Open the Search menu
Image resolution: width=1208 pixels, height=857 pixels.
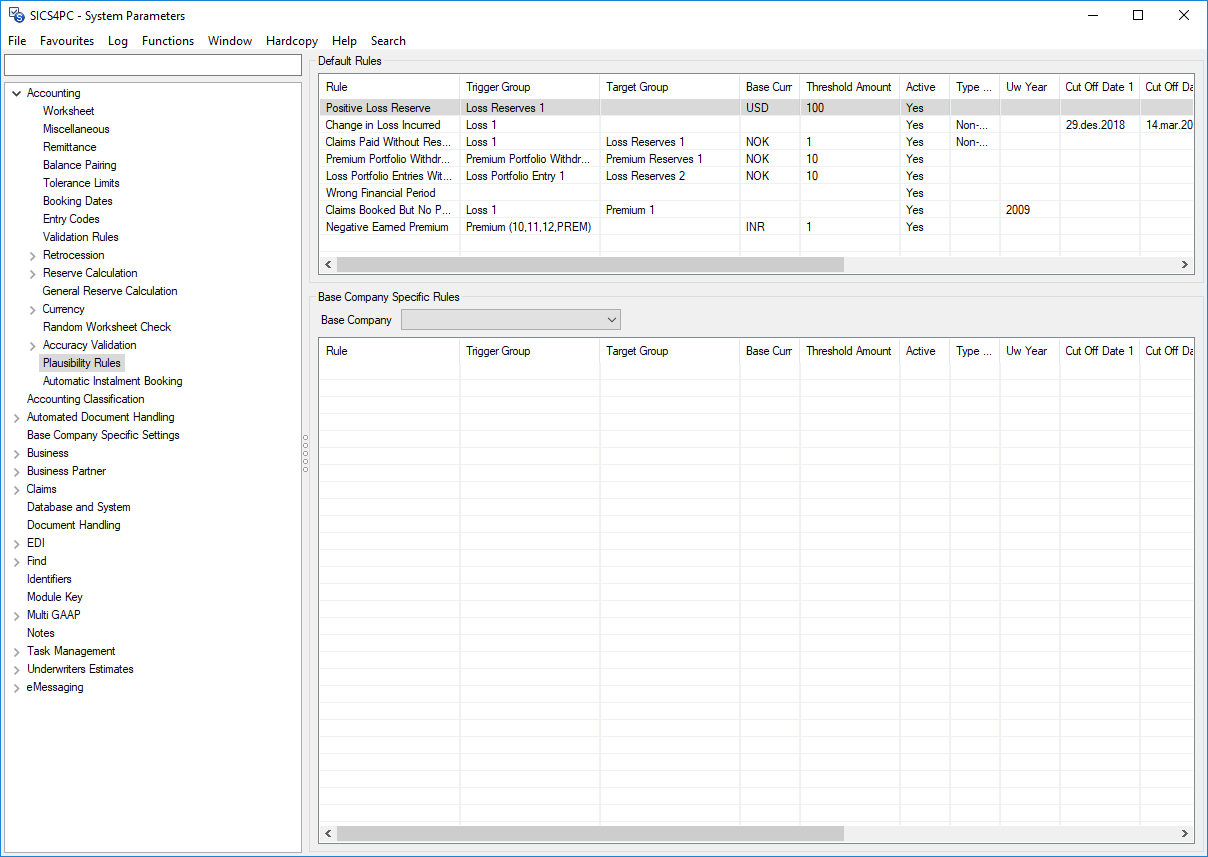(388, 41)
